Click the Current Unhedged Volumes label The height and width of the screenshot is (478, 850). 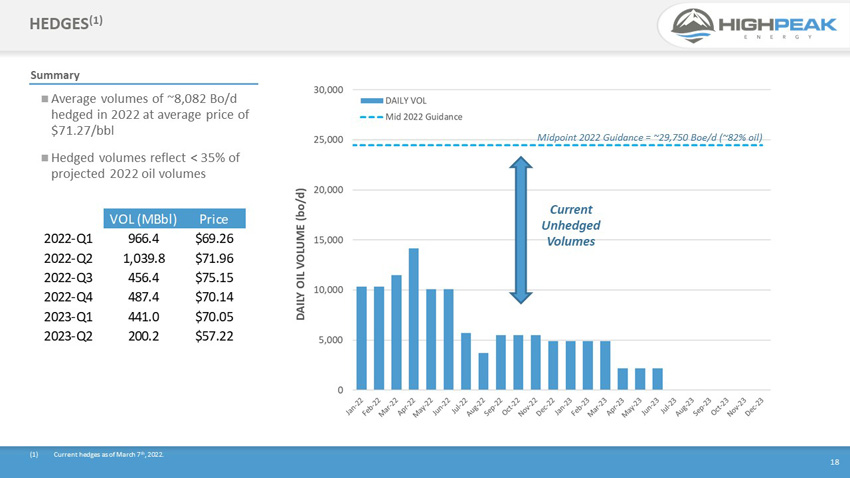coord(571,225)
